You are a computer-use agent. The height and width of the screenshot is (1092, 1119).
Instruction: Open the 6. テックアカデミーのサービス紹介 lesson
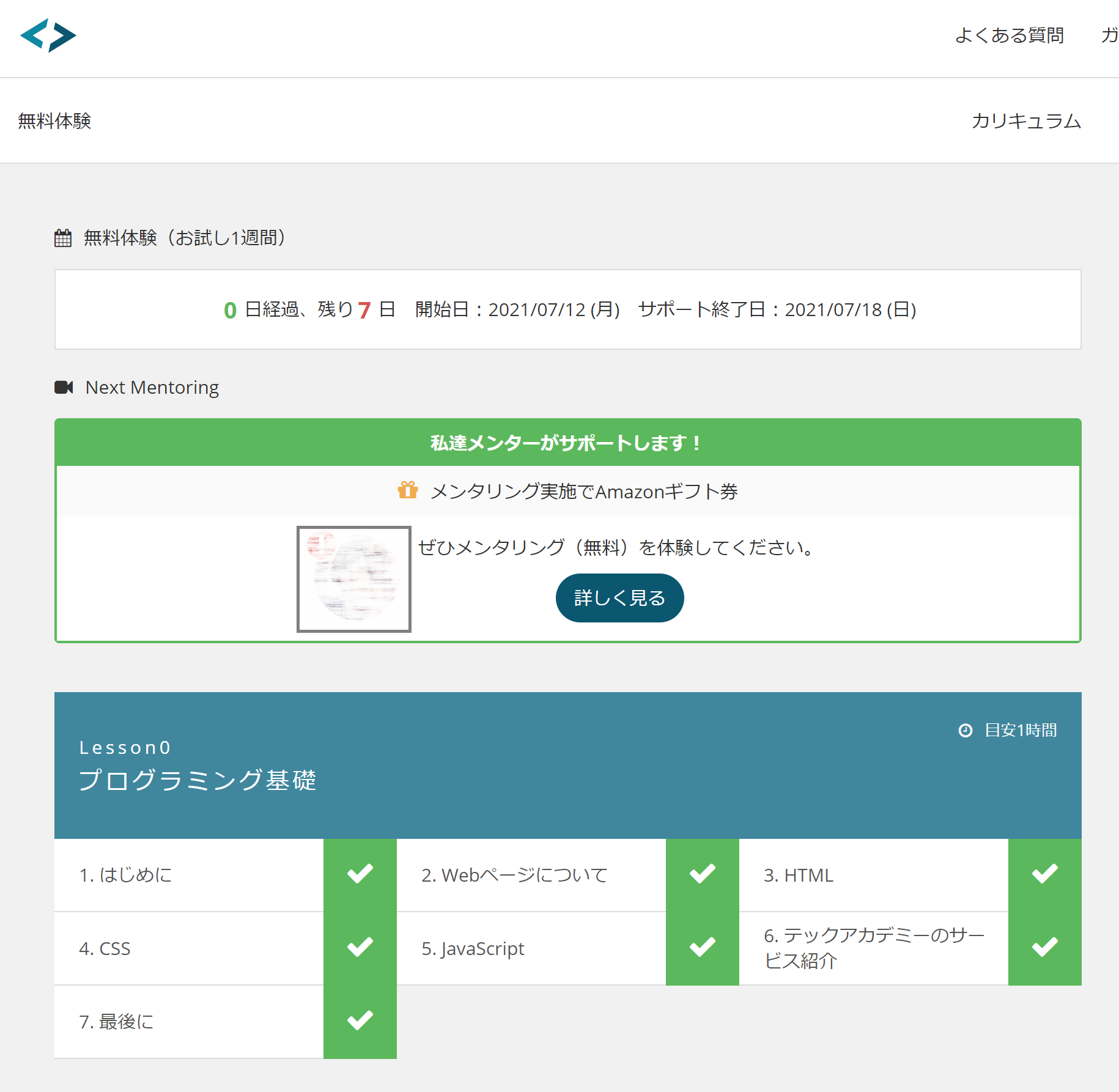(873, 948)
